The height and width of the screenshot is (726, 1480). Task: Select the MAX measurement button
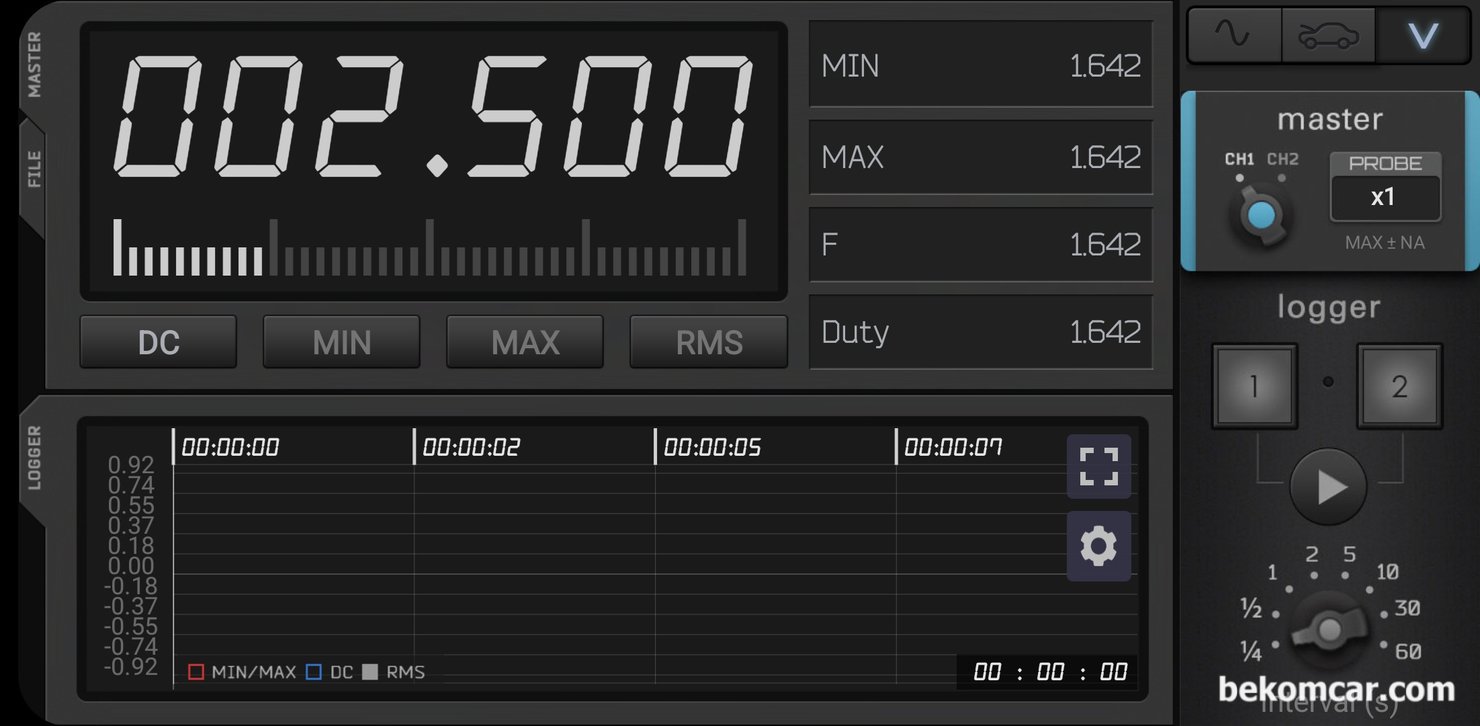coord(525,342)
